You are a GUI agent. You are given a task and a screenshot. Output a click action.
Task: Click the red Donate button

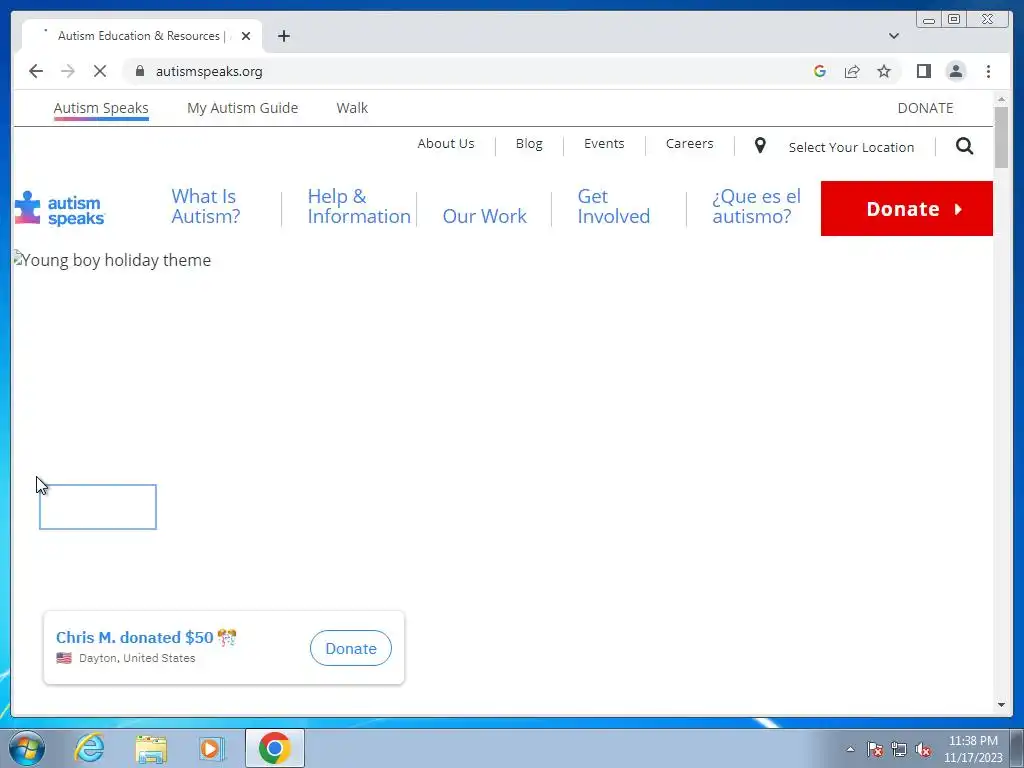pyautogui.click(x=906, y=208)
